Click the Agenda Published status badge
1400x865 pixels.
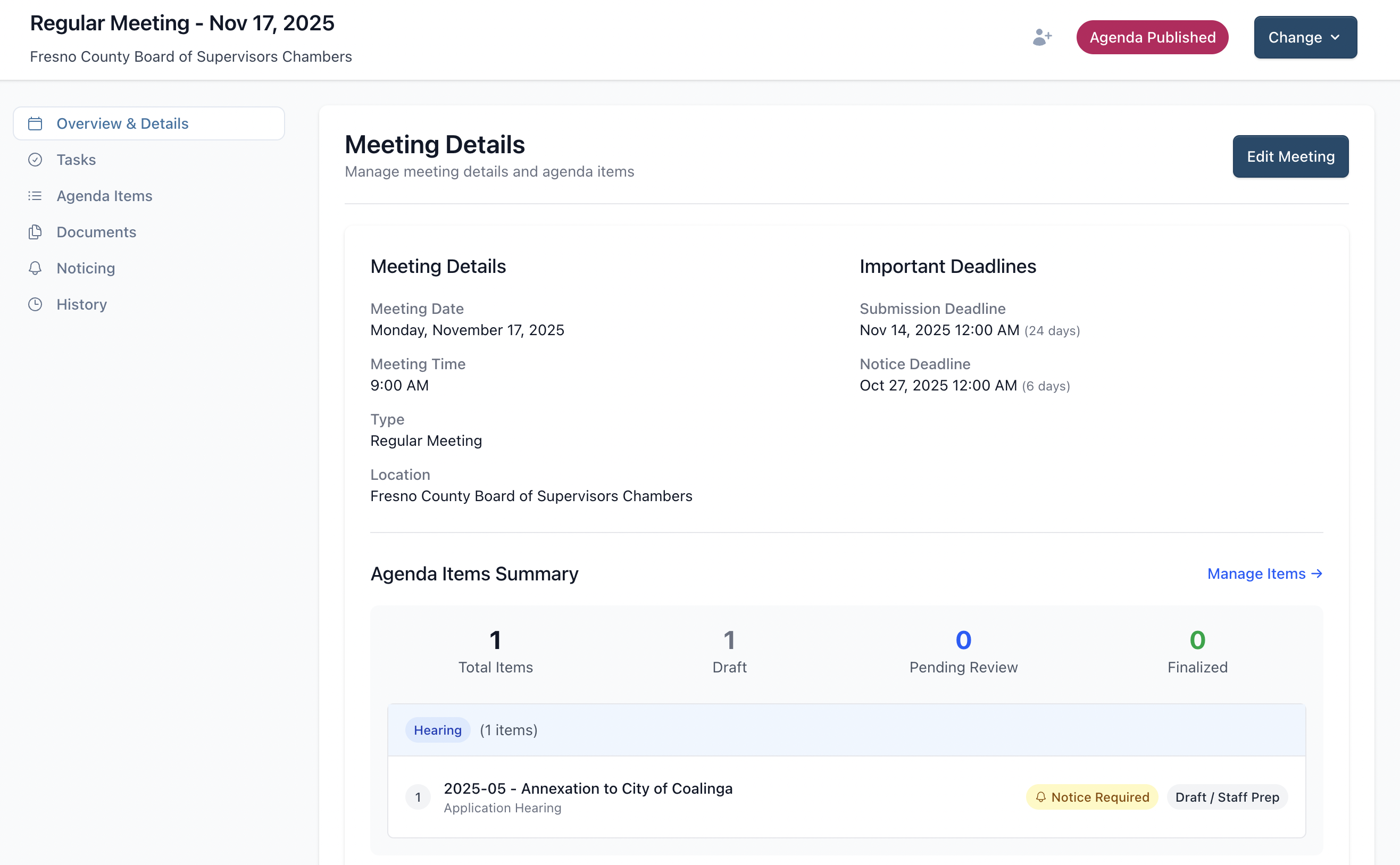pyautogui.click(x=1152, y=38)
